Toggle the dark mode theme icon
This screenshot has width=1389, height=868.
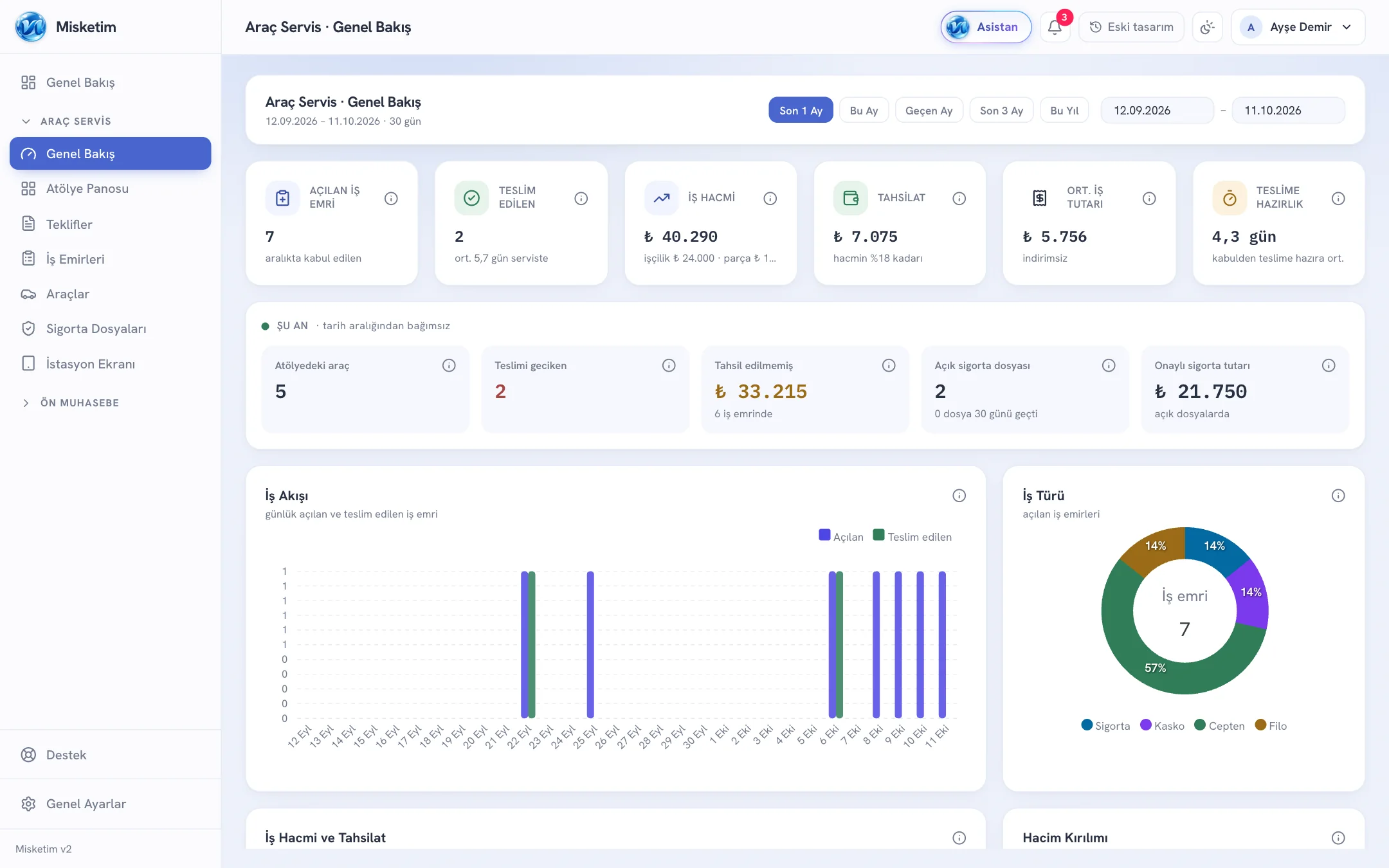click(x=1207, y=27)
